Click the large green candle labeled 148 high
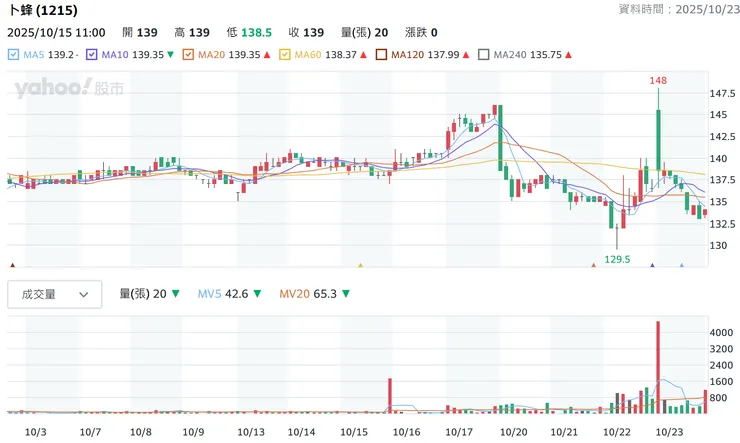Screen dimensions: 740x443 point(658,140)
